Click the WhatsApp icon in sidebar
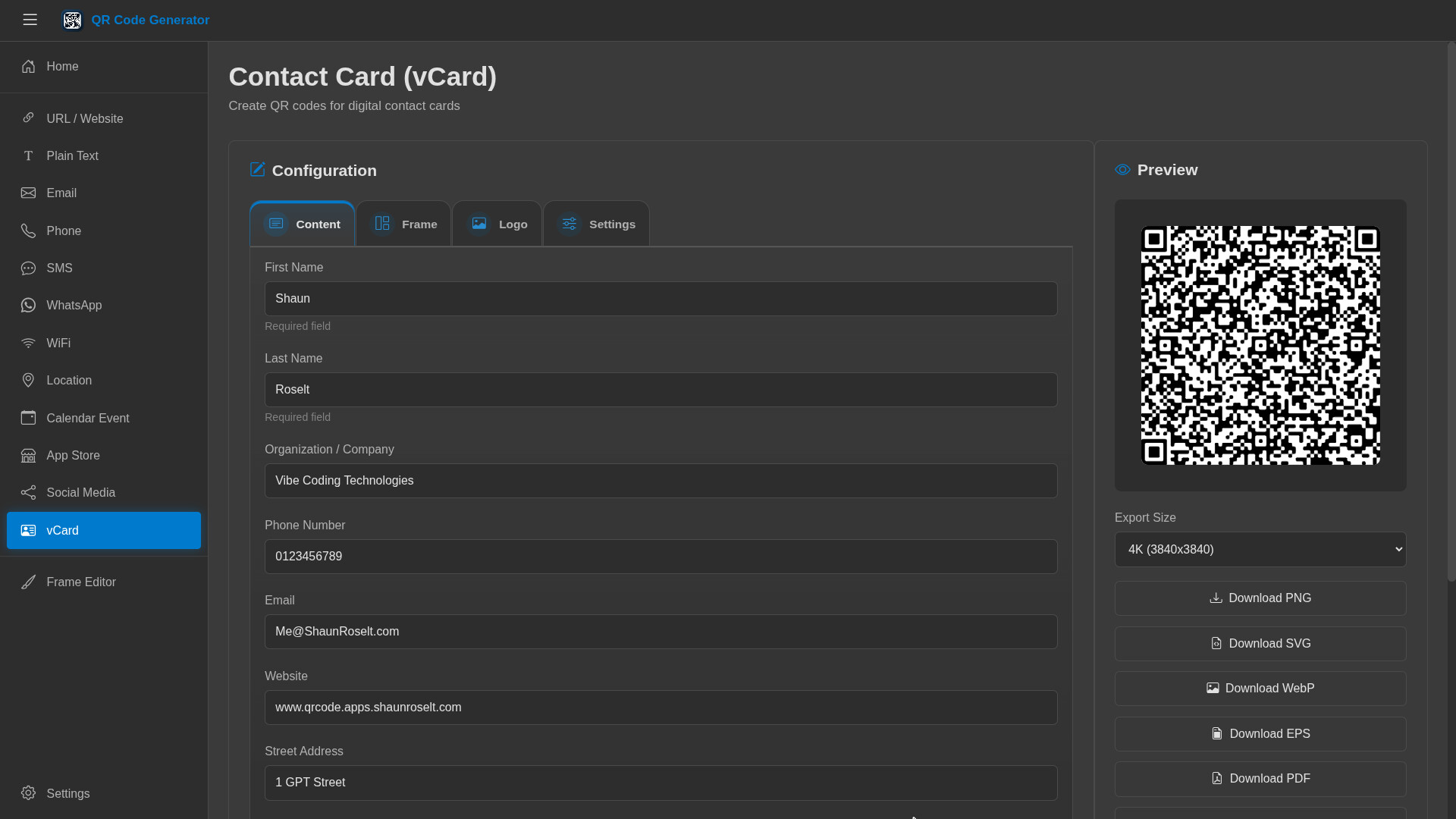Image resolution: width=1456 pixels, height=819 pixels. pyautogui.click(x=28, y=305)
